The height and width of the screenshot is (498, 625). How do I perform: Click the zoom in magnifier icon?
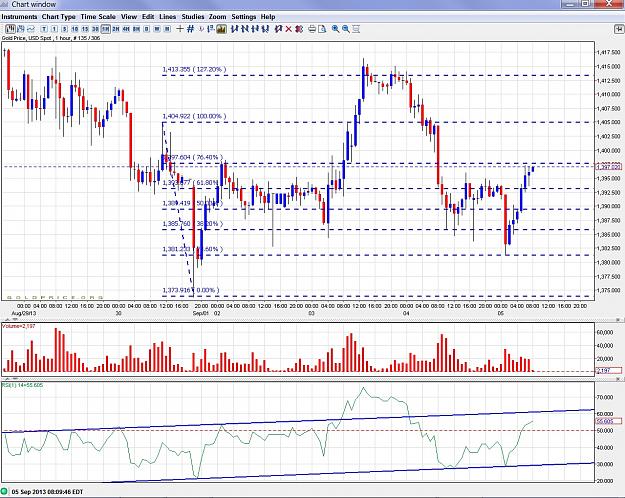point(336,29)
